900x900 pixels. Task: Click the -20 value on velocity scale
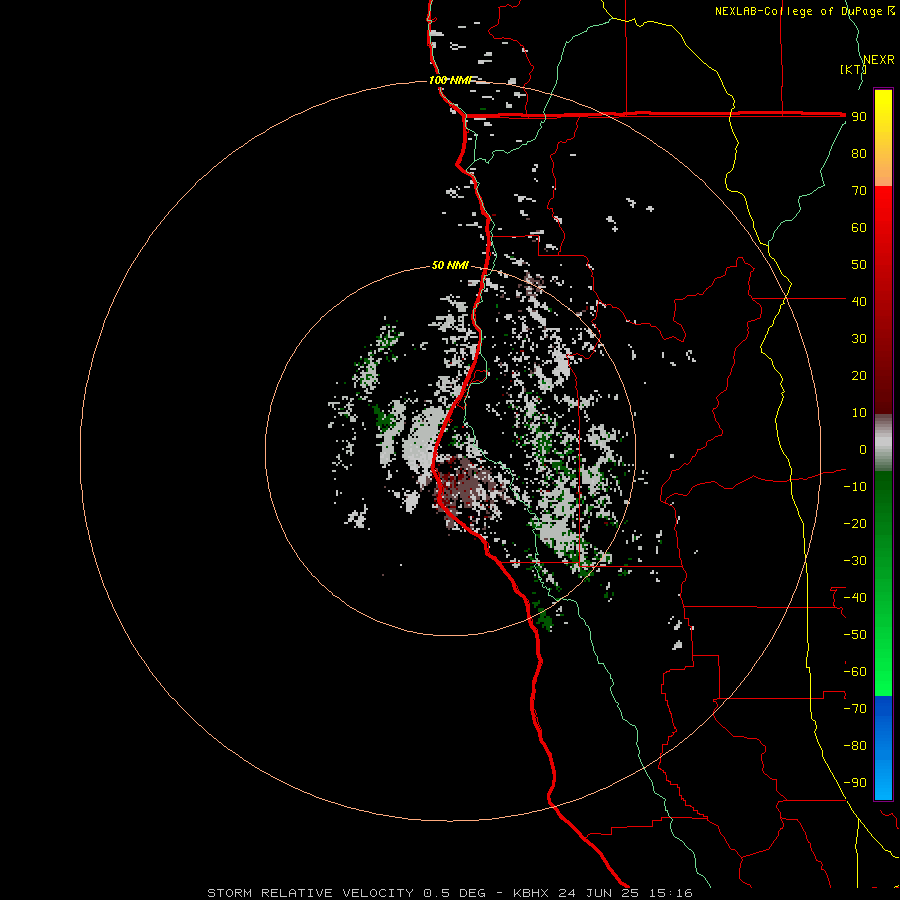855,523
